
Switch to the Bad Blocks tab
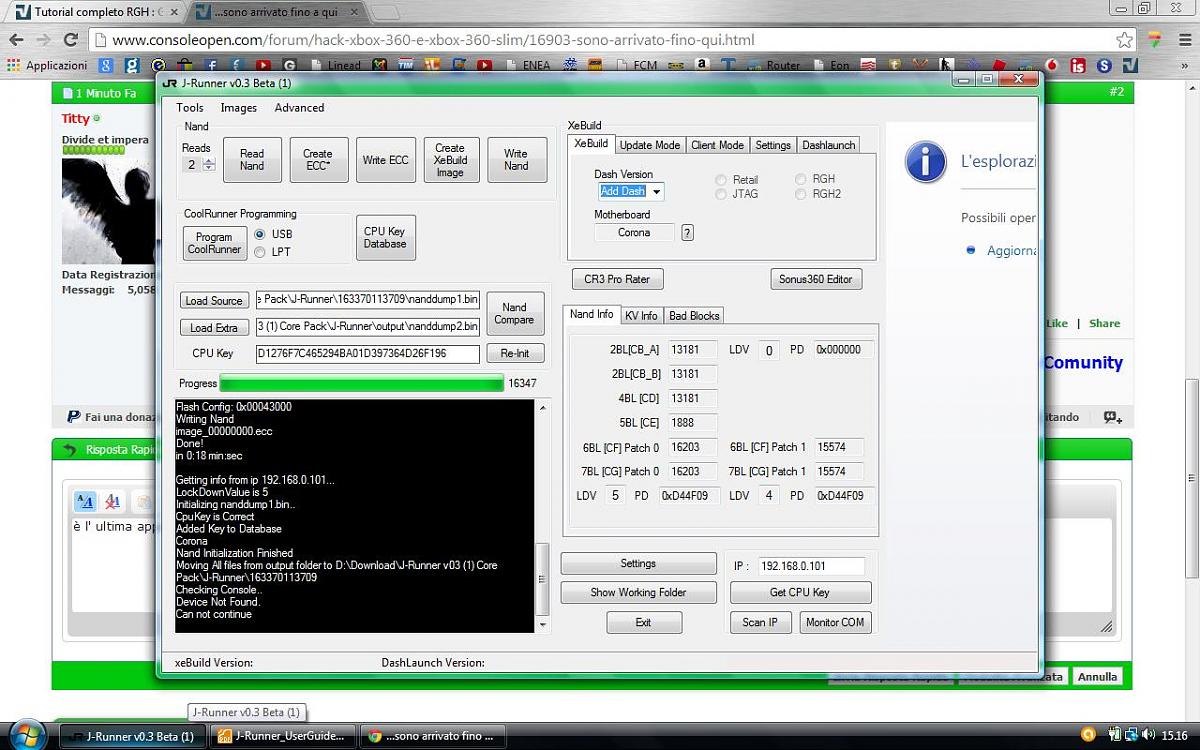tap(694, 316)
